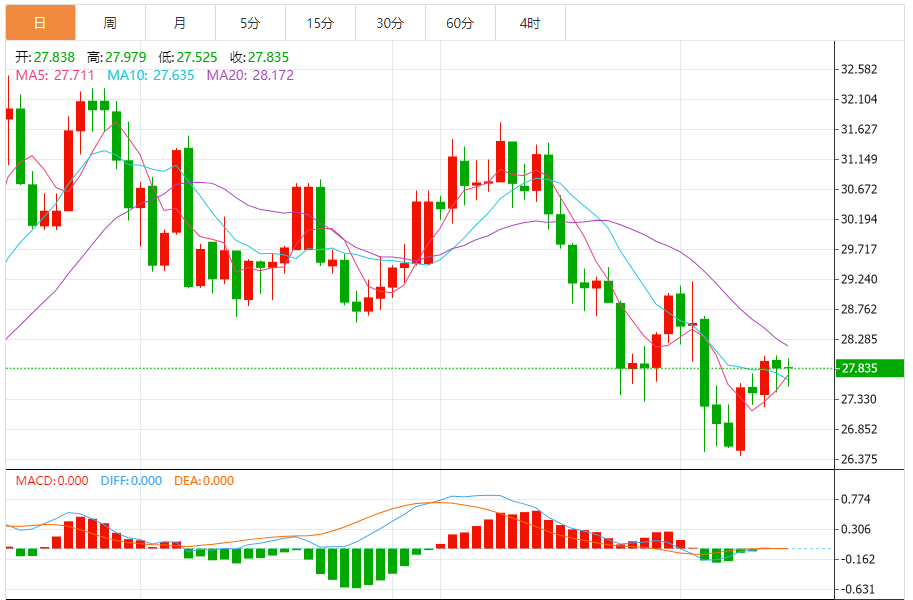
Task: Click the -0.162 MACD axis label
Action: tap(858, 559)
